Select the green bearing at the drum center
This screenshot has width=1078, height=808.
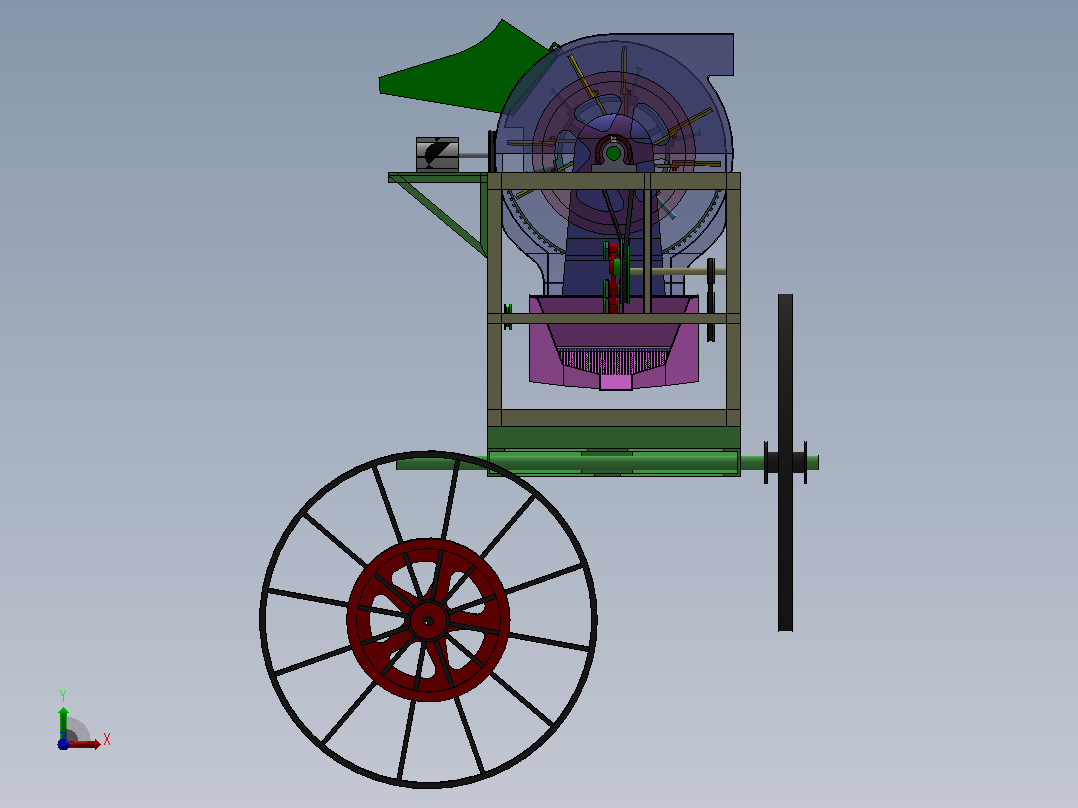pos(613,153)
